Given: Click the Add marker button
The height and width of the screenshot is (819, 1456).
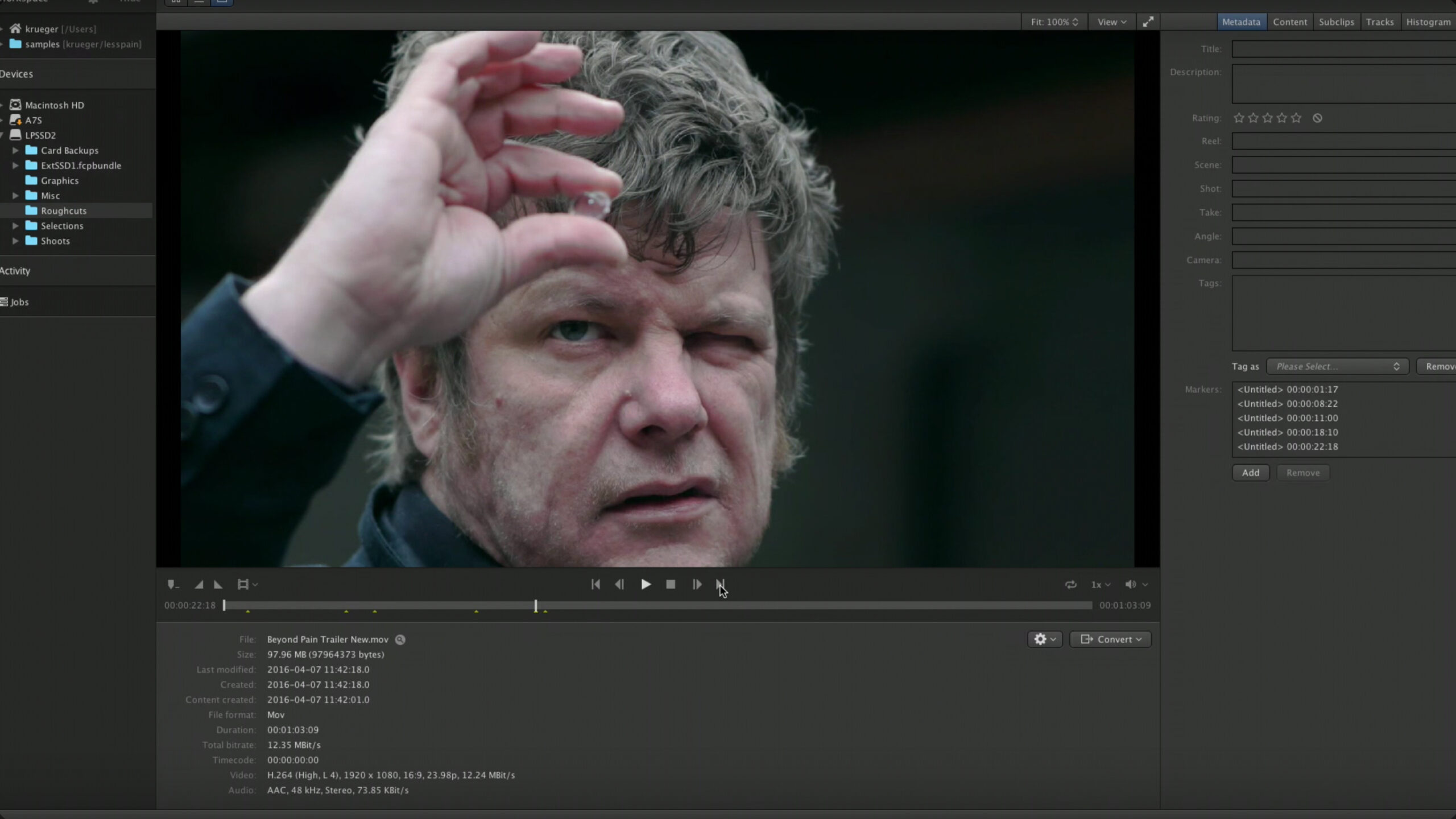Looking at the screenshot, I should pos(1251,473).
